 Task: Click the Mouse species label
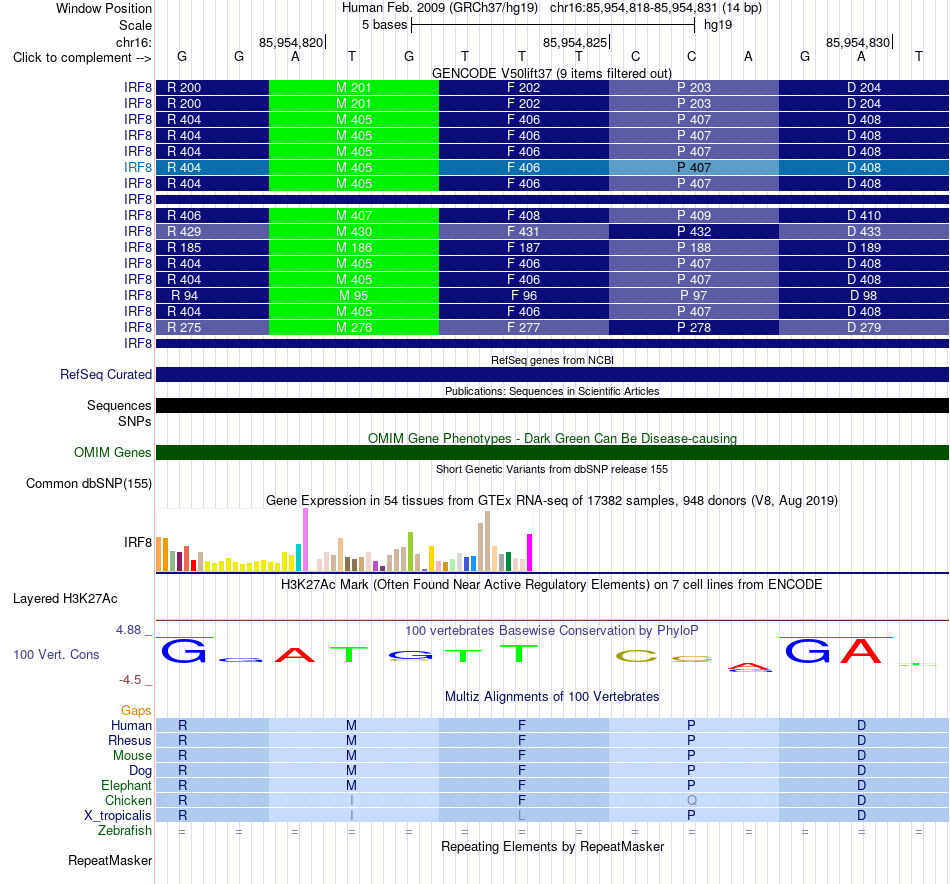[x=132, y=756]
